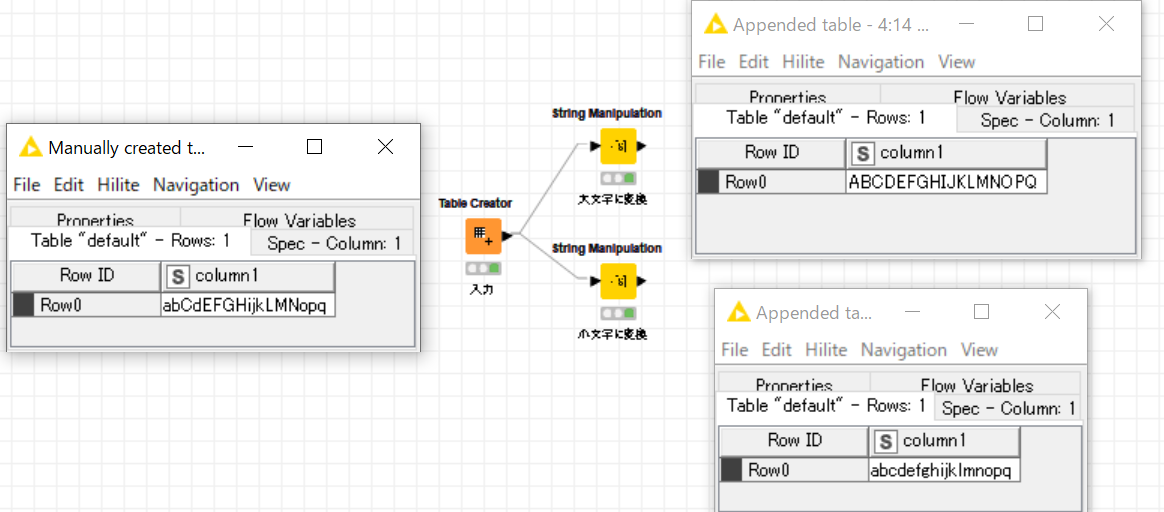Select the ABCDEFGHIJKLMNOPQ cell
Viewport: 1164px width, 512px height.
coord(946,183)
